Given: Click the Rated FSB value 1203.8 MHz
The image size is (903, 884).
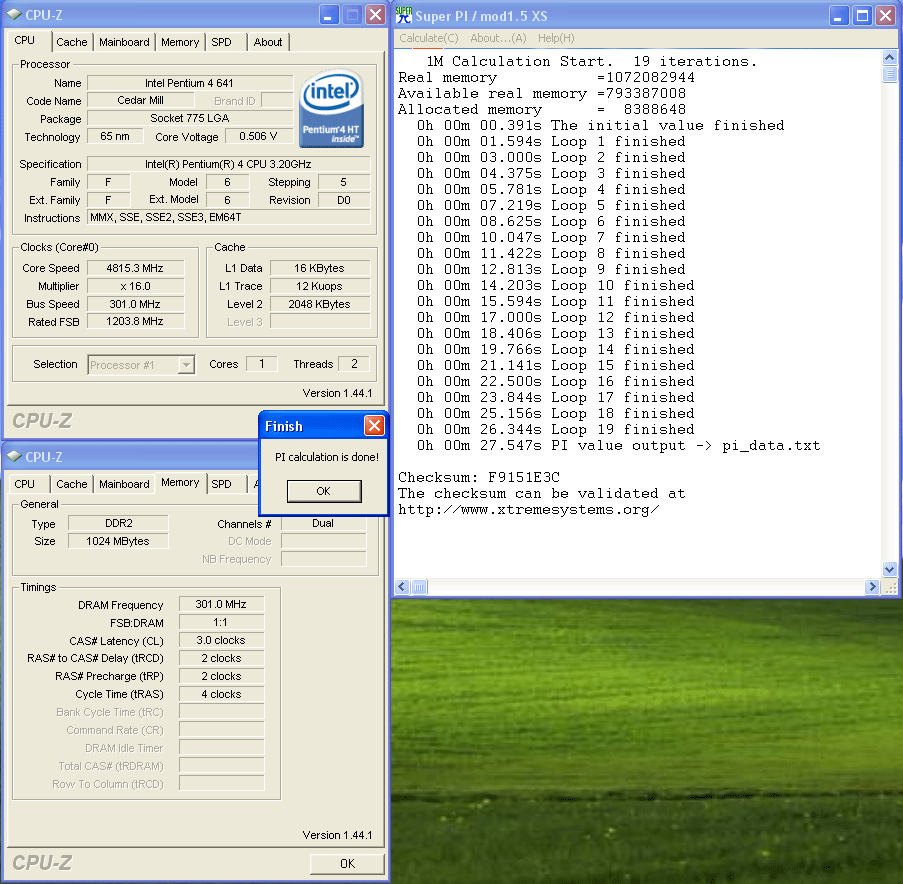Looking at the screenshot, I should pos(135,321).
